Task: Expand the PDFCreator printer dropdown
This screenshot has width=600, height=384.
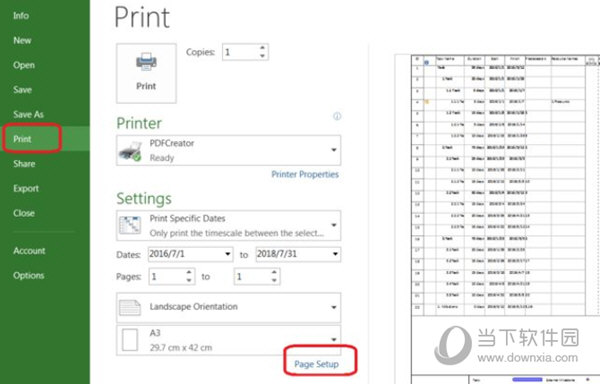Action: point(334,150)
